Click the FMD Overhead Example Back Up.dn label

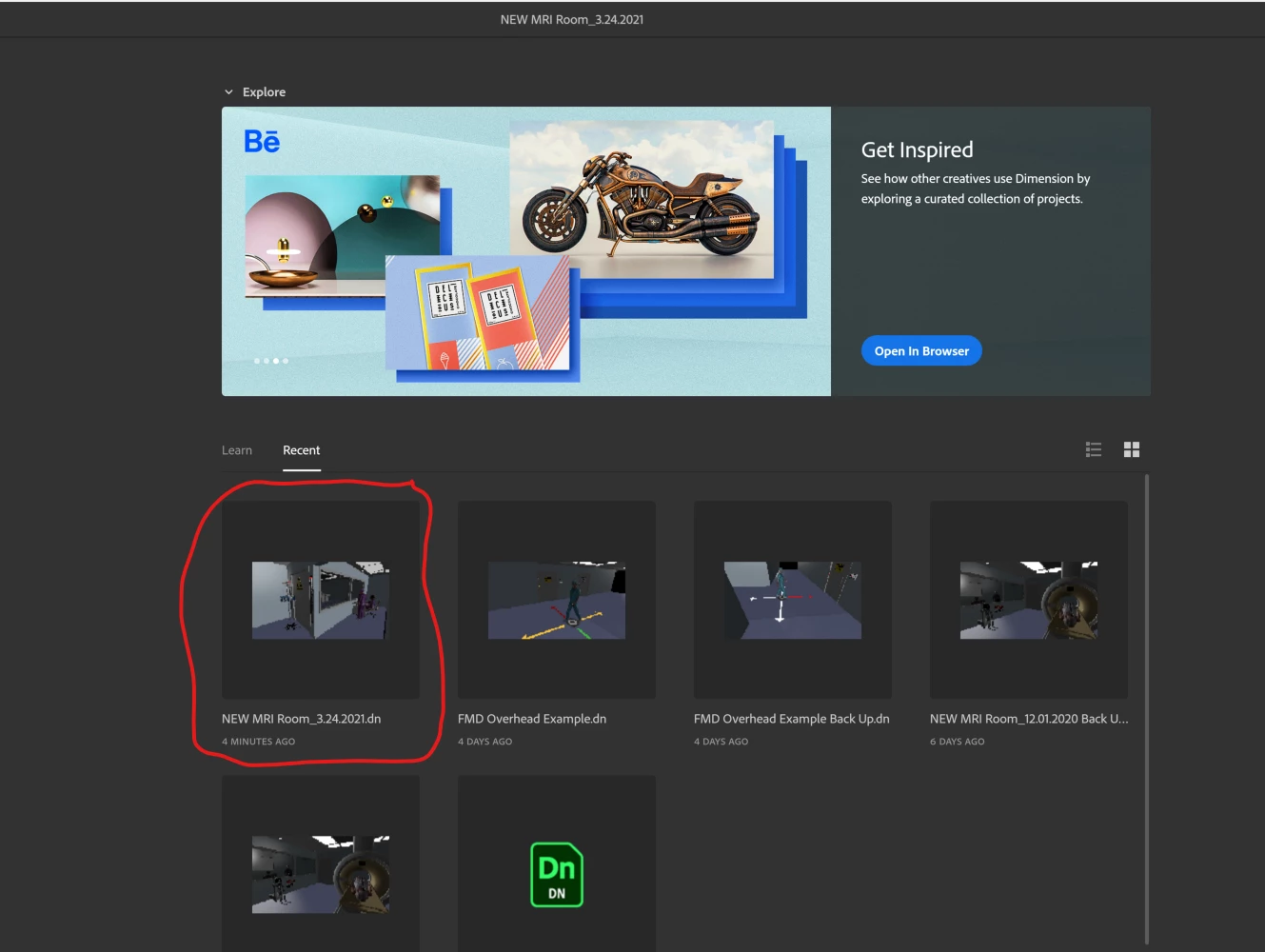(x=792, y=719)
